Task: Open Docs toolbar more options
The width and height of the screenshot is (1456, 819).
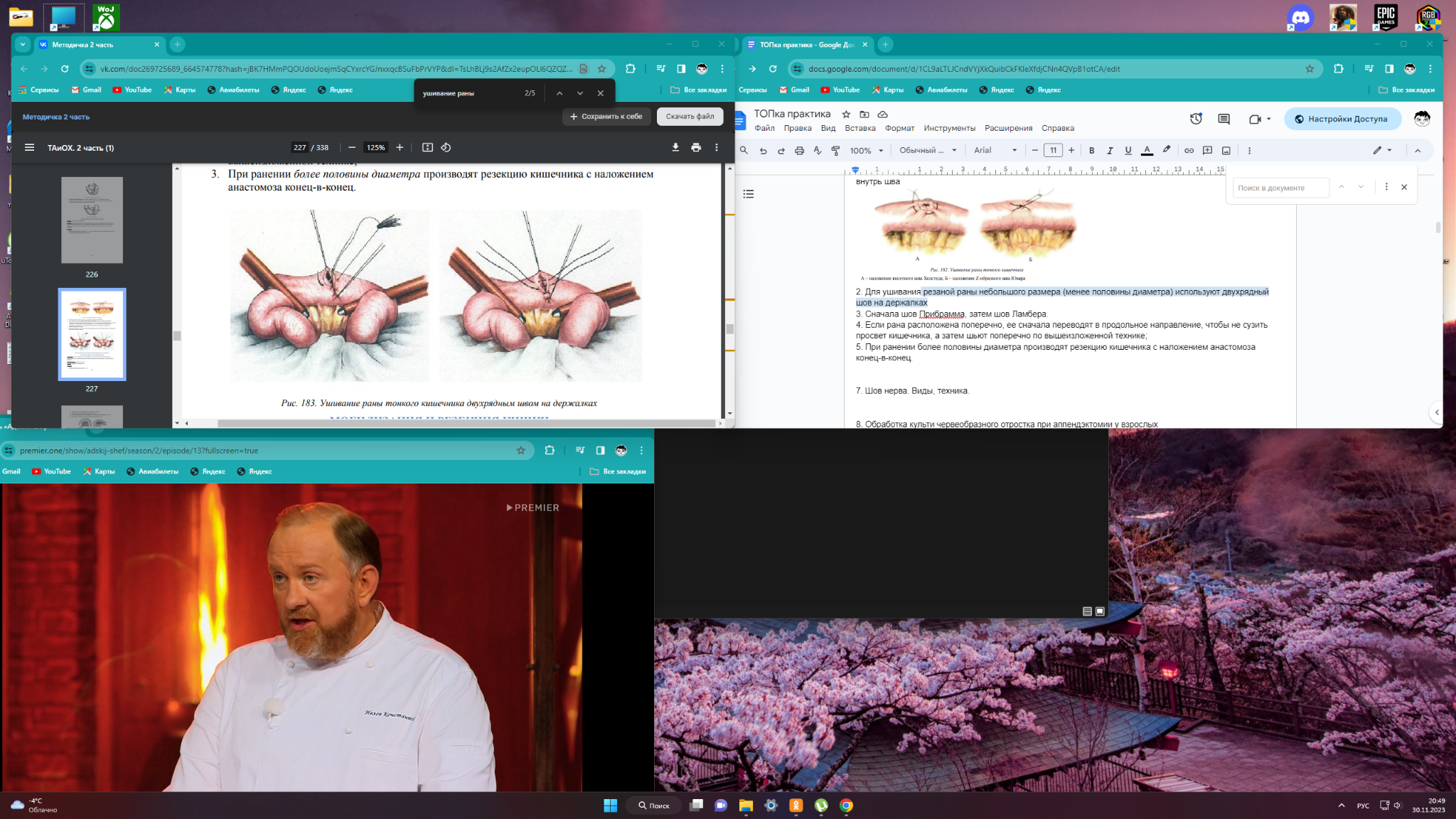Action: [1249, 150]
